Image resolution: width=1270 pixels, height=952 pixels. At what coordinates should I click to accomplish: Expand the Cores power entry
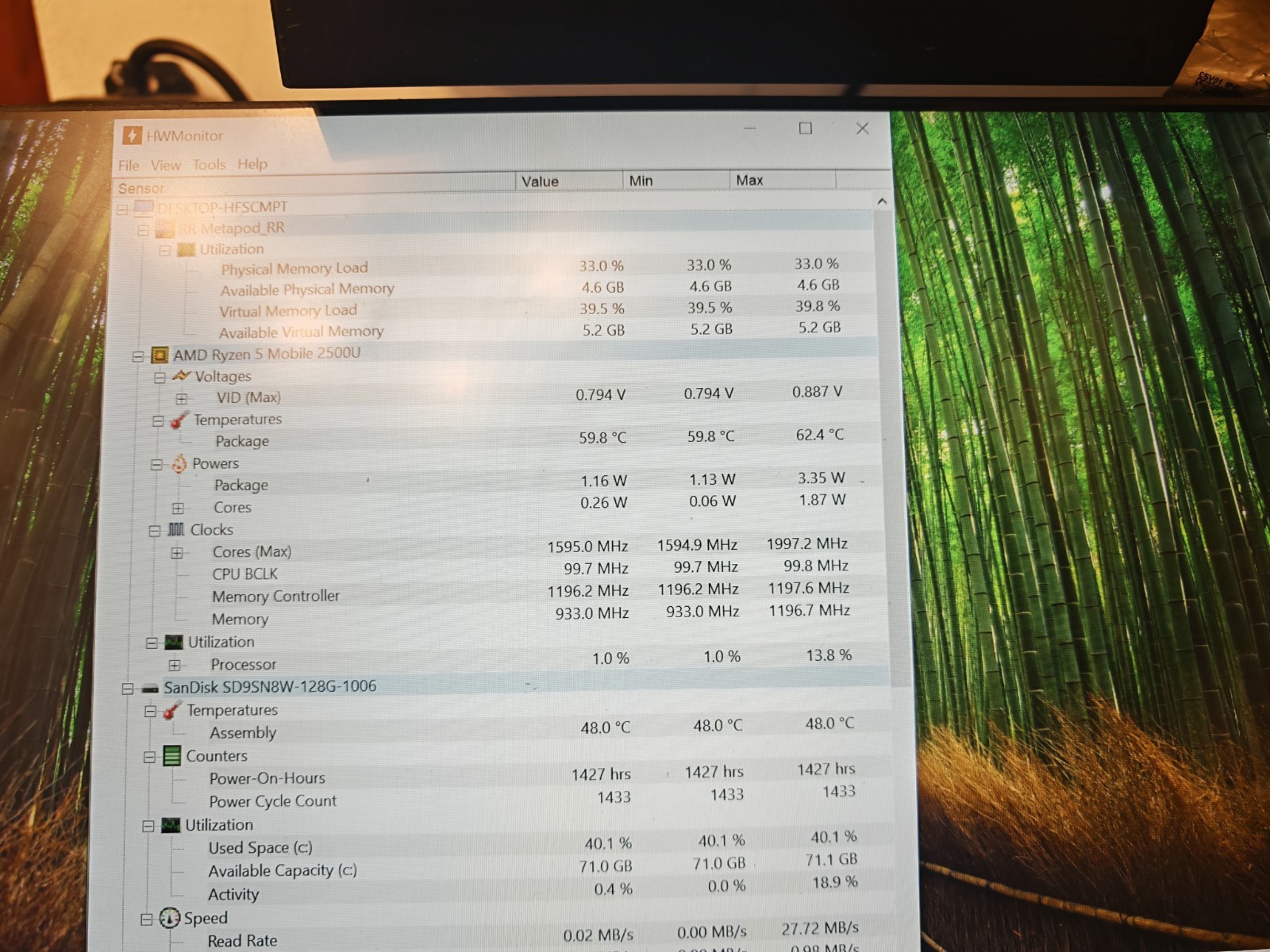179,509
